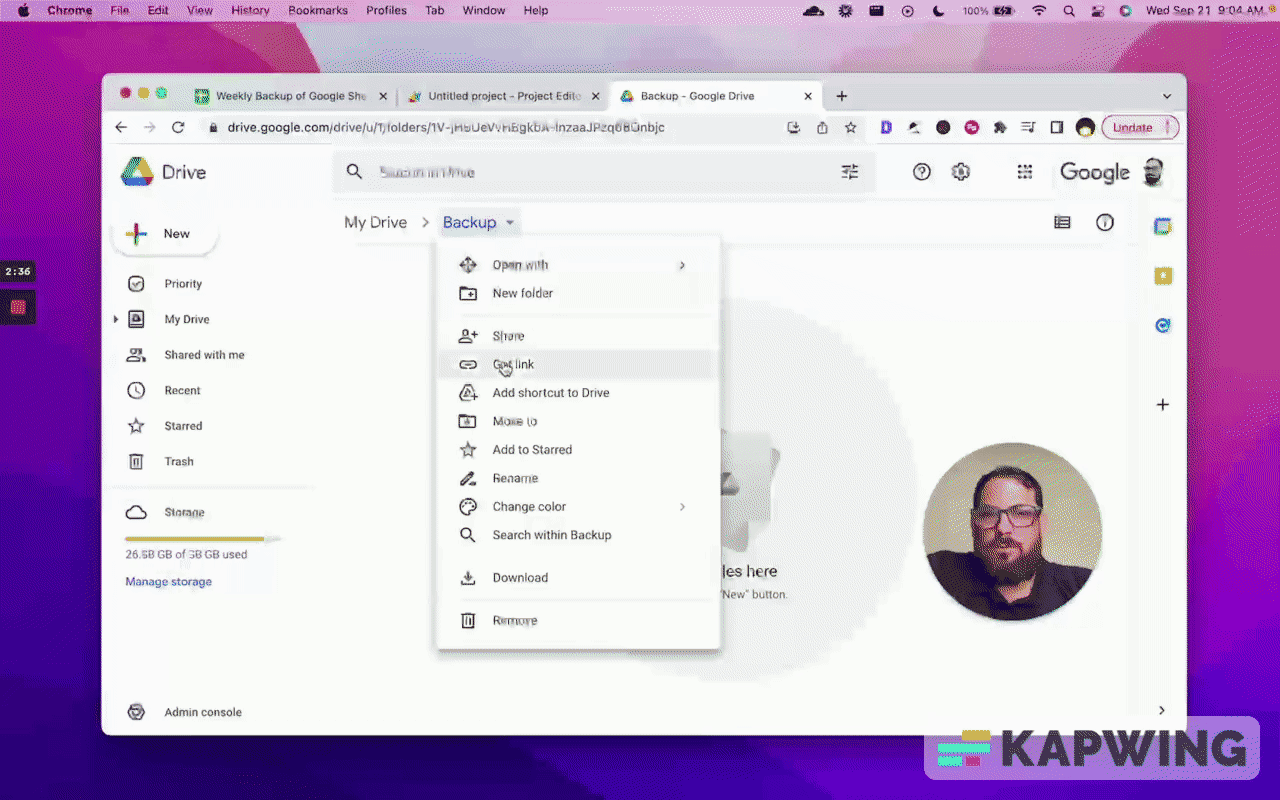Bookmark this page star icon
This screenshot has height=800, width=1280.
click(851, 127)
